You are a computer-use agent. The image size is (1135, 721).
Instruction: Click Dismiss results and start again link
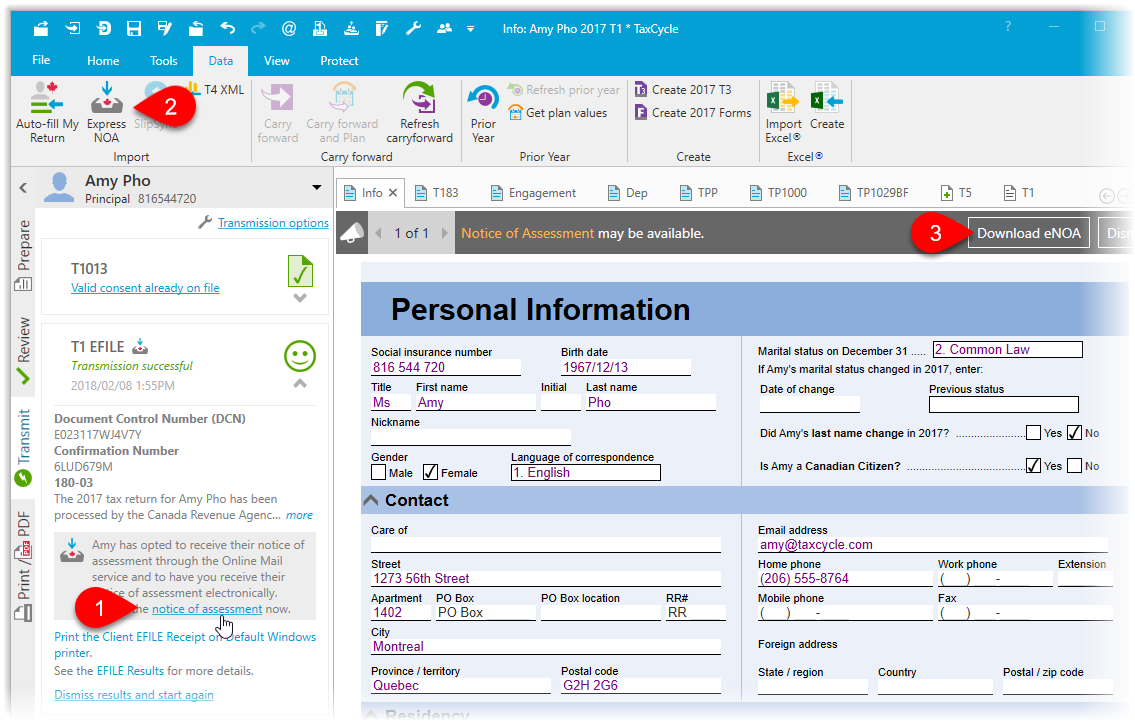(134, 695)
